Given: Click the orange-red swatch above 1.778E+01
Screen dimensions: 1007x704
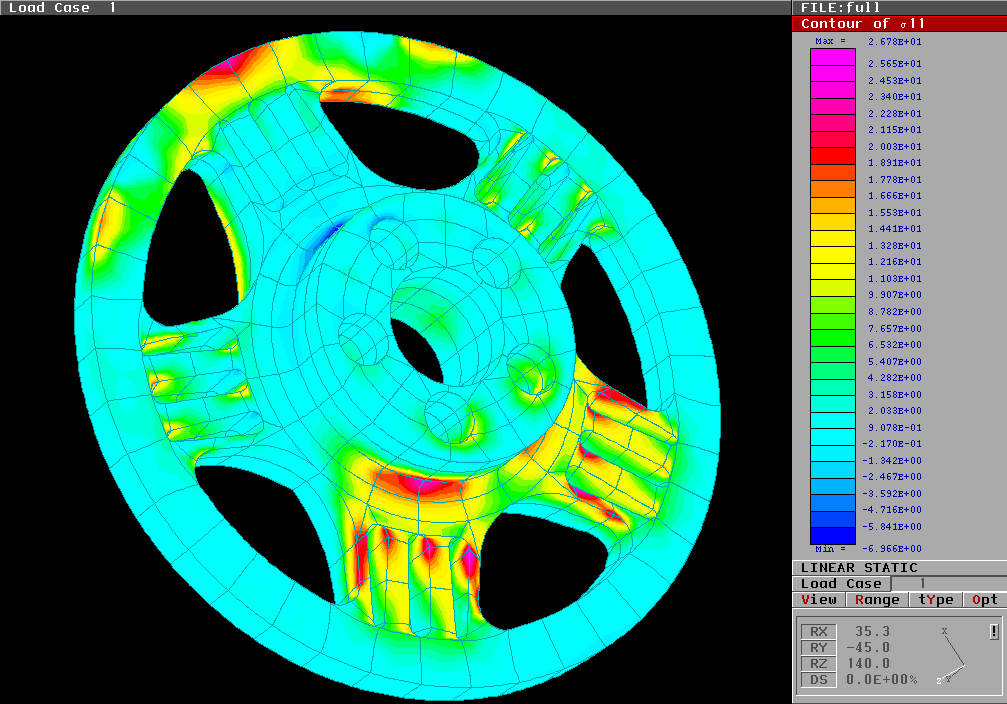Looking at the screenshot, I should [833, 173].
